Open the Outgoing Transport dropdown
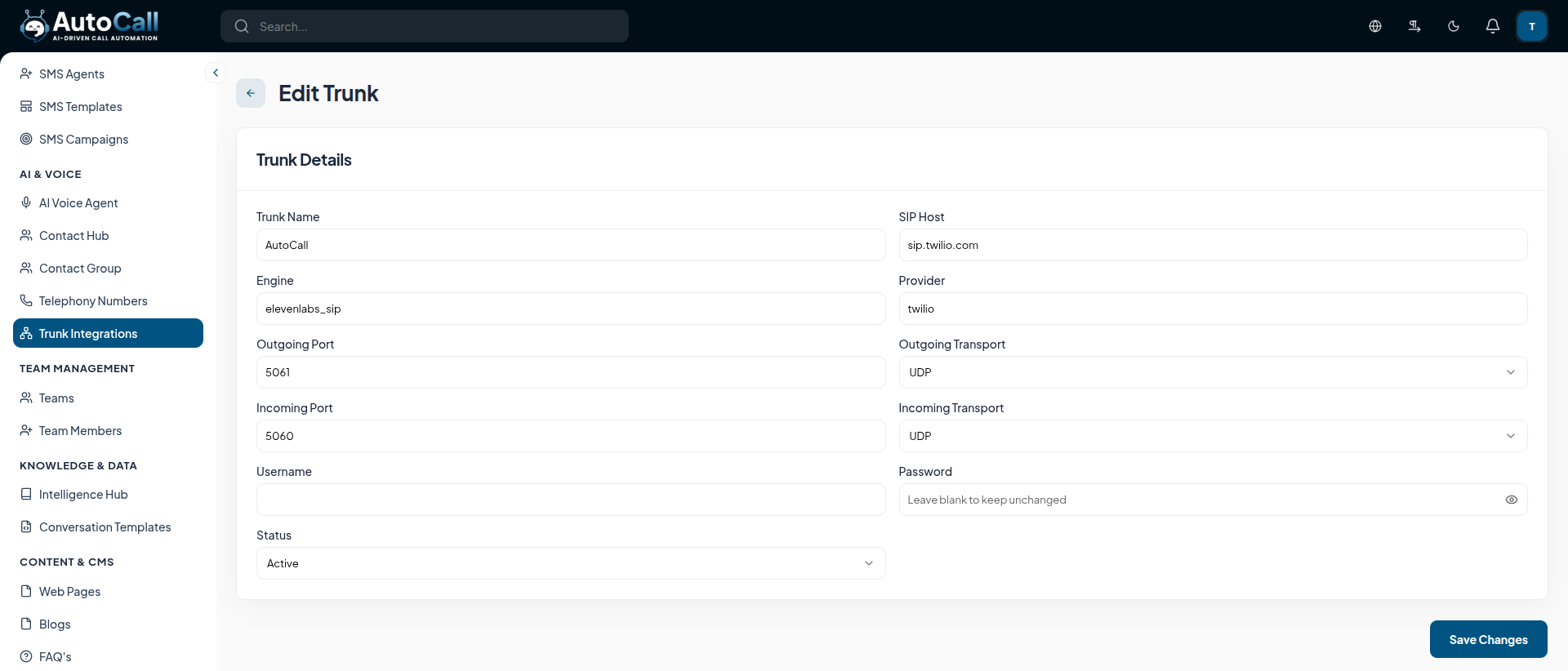This screenshot has height=671, width=1568. 1213,372
